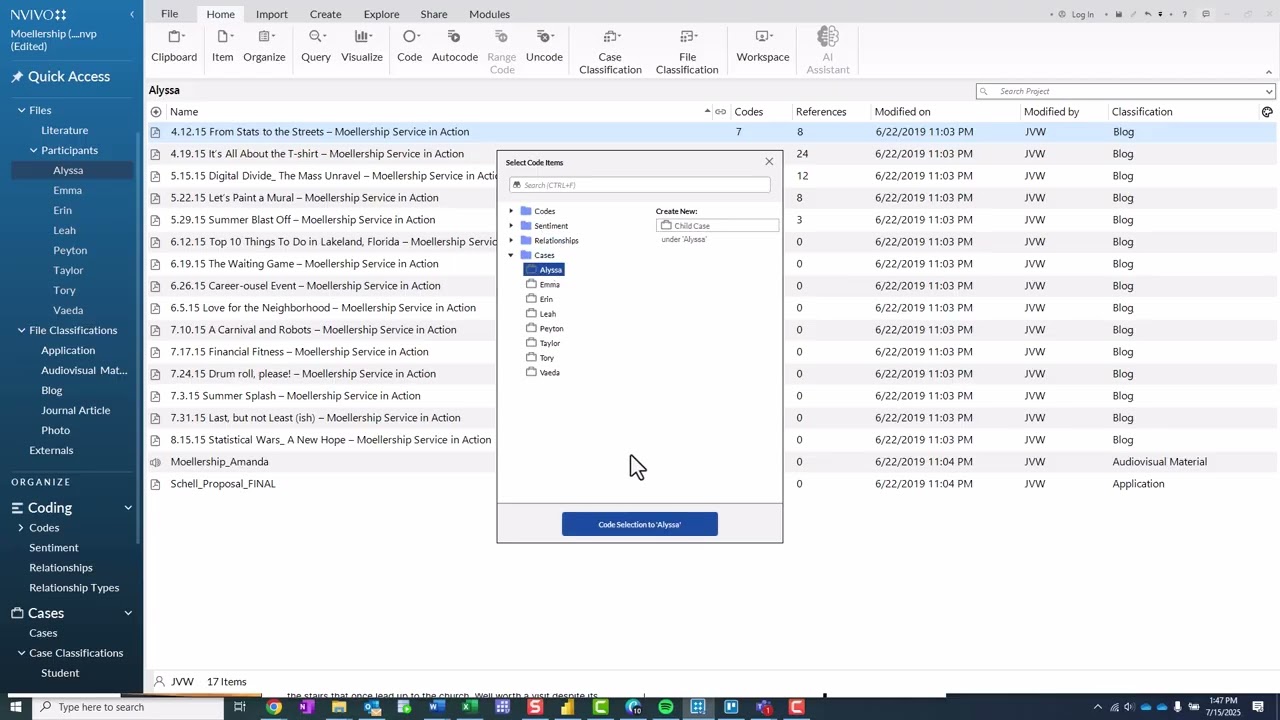Sort the file list by Modified on
Viewport: 1280px width, 720px height.
pyautogui.click(x=902, y=112)
